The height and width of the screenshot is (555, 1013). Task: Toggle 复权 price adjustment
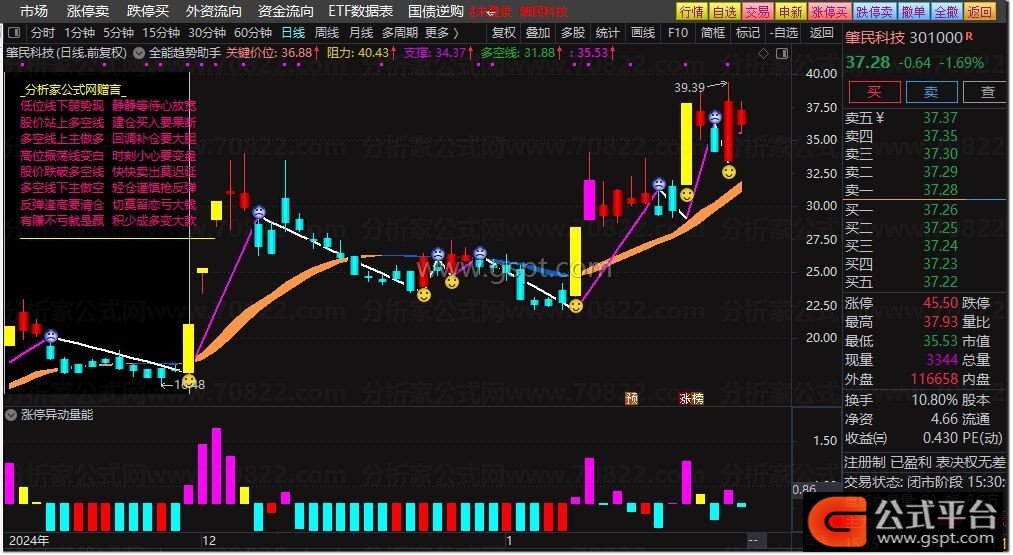point(505,32)
